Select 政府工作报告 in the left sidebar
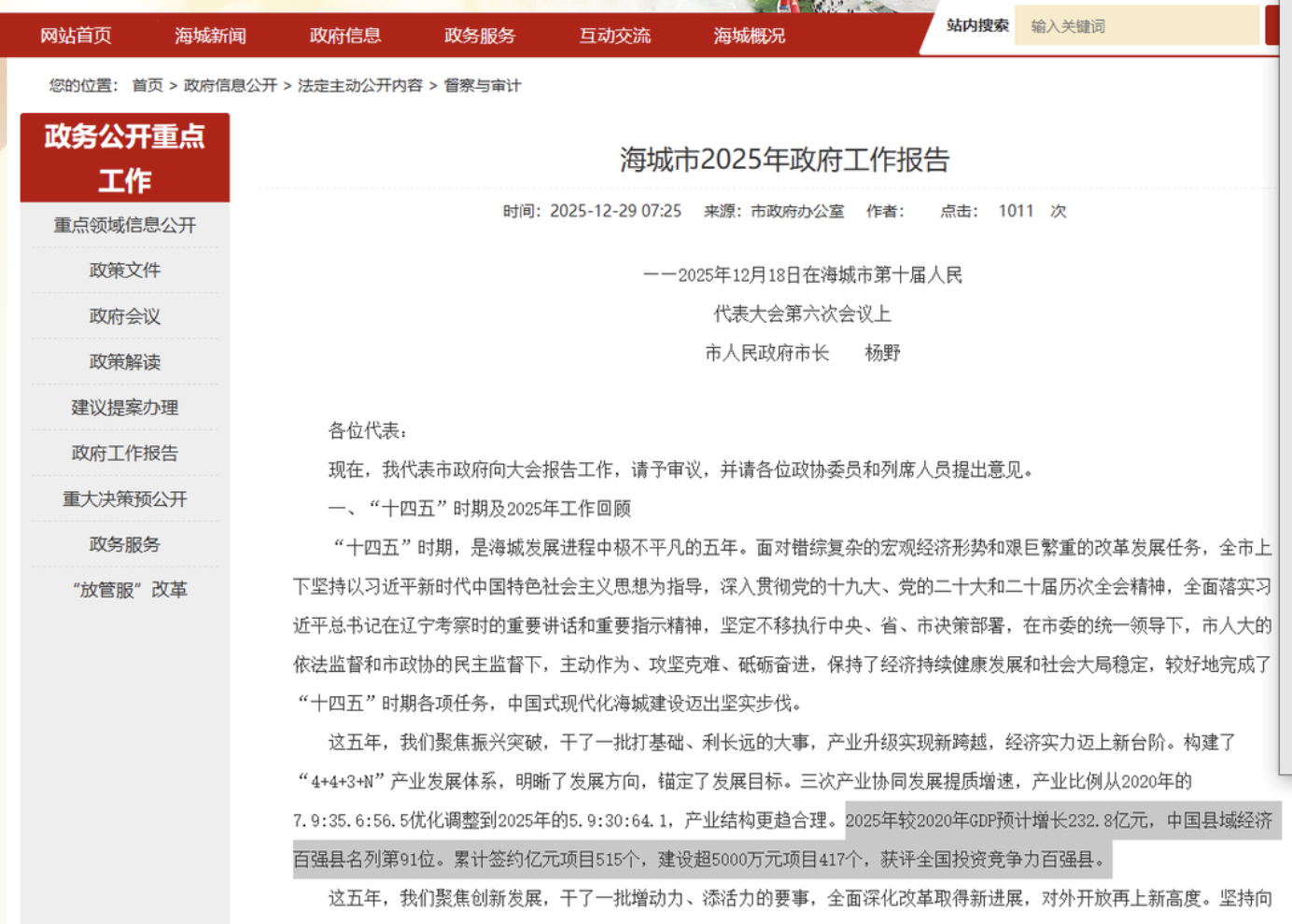This screenshot has height=924, width=1292. pos(124,454)
